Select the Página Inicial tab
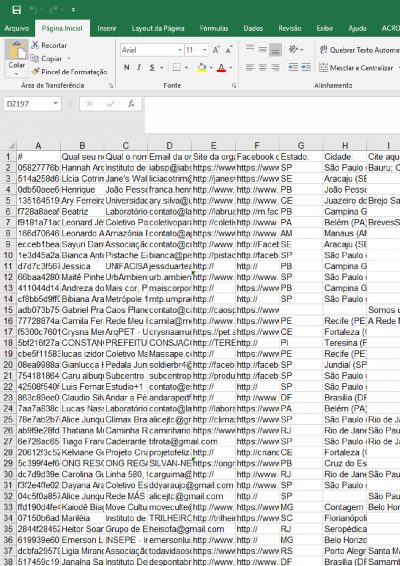 [x=62, y=29]
